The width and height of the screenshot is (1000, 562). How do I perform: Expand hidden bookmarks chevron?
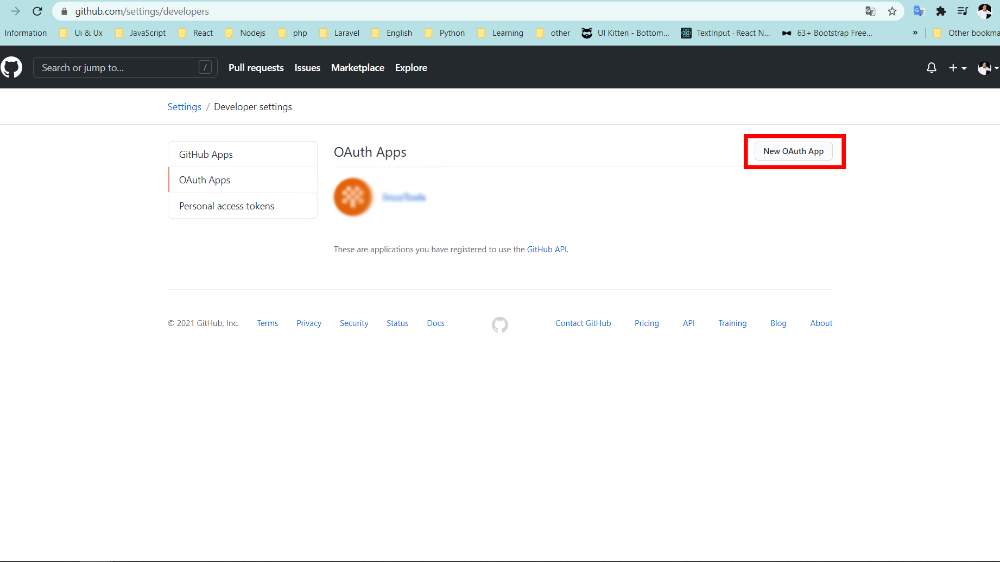click(915, 33)
